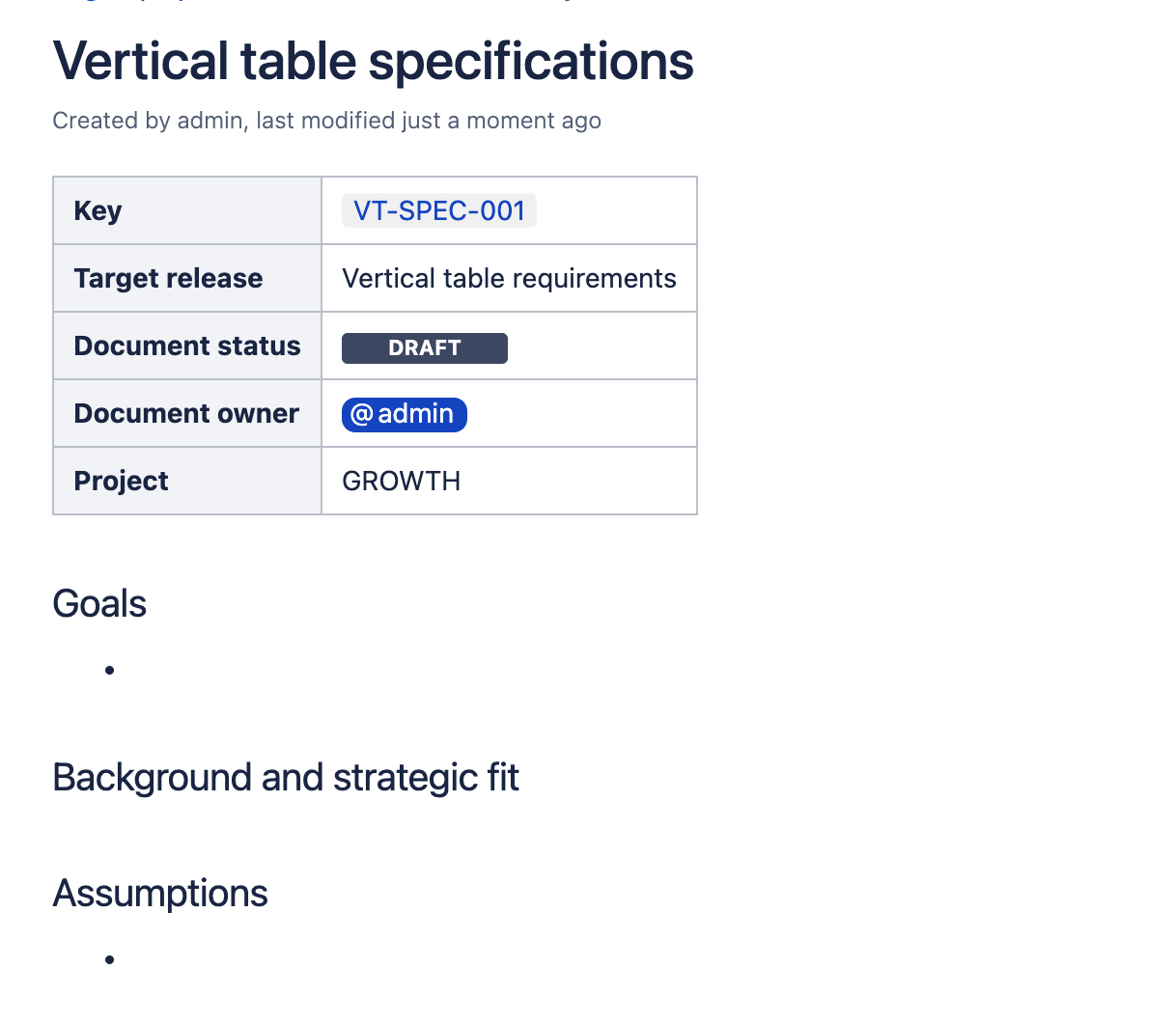This screenshot has width=1176, height=1023.
Task: Click the "Vertical table requirements" cell text
Action: tap(509, 279)
